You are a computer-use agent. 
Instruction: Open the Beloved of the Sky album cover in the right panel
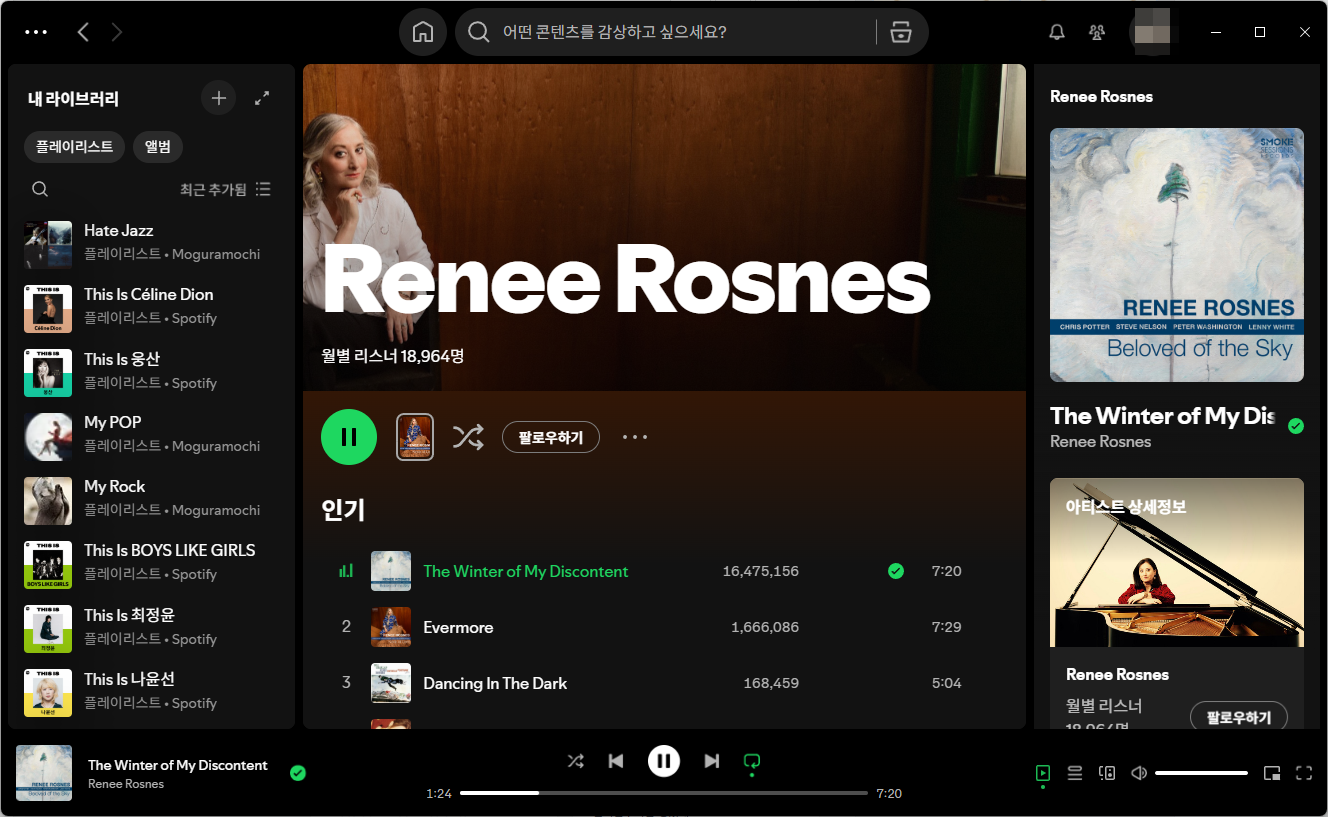(x=1177, y=255)
